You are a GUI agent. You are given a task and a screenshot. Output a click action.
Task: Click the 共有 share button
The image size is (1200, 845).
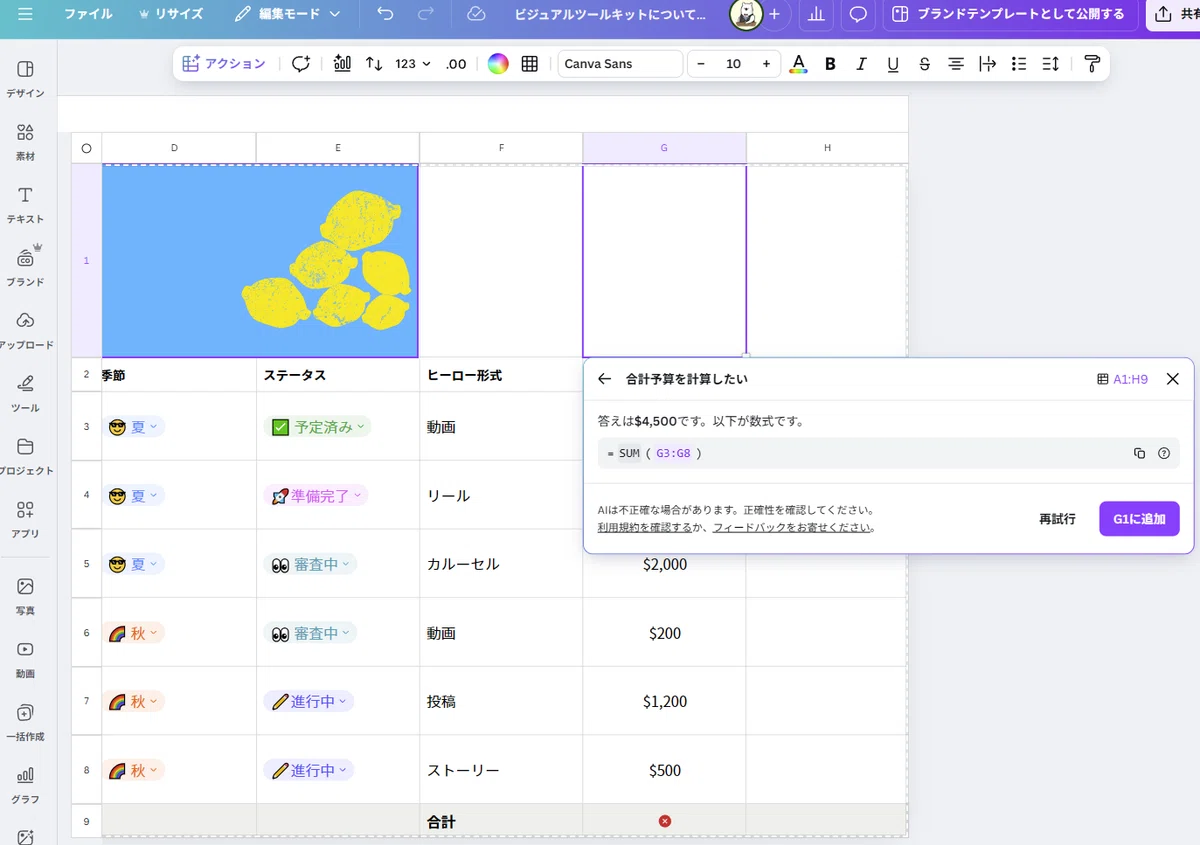point(1175,14)
